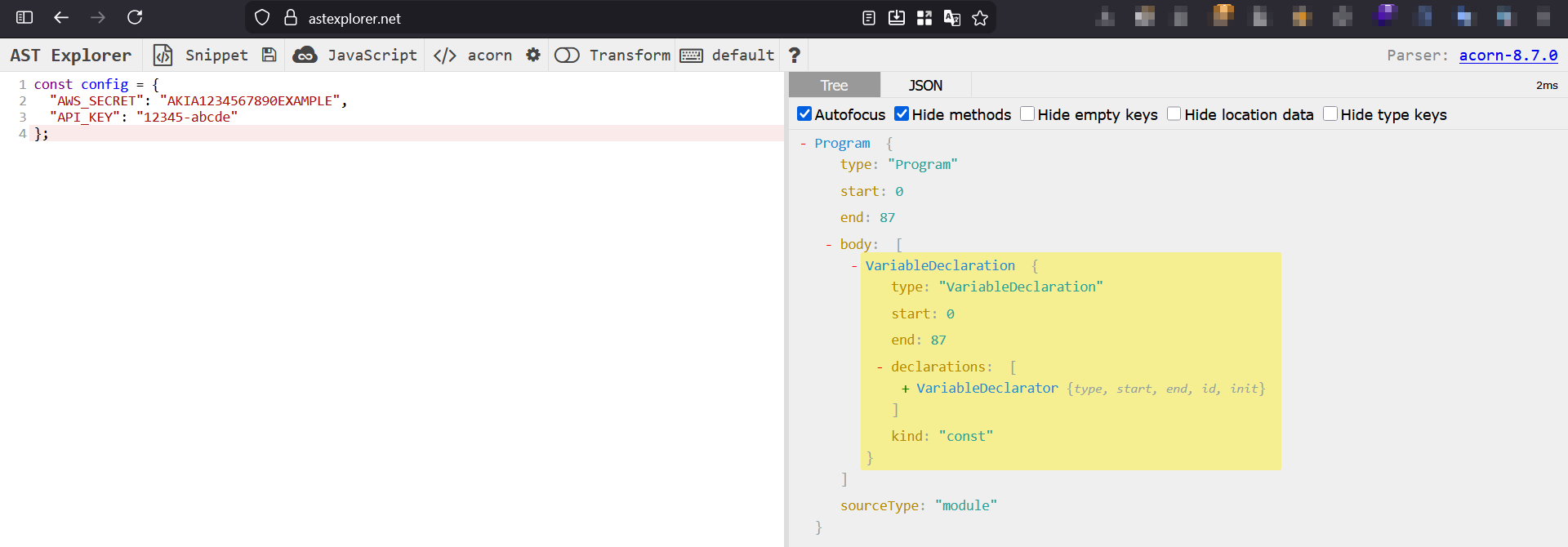Open parser settings gear icon
Image resolution: width=1568 pixels, height=547 pixels.
pos(533,55)
